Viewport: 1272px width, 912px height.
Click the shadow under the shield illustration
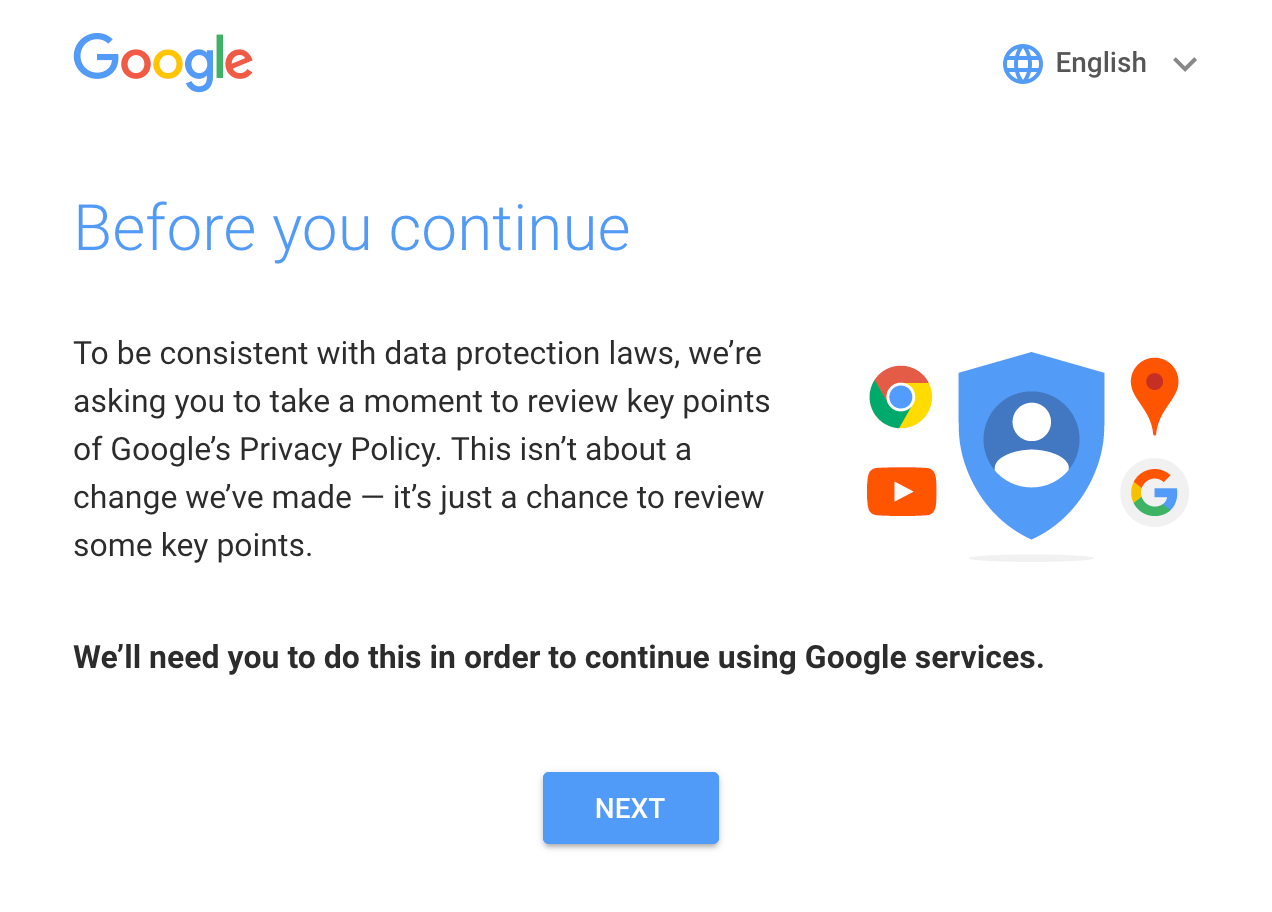1031,556
